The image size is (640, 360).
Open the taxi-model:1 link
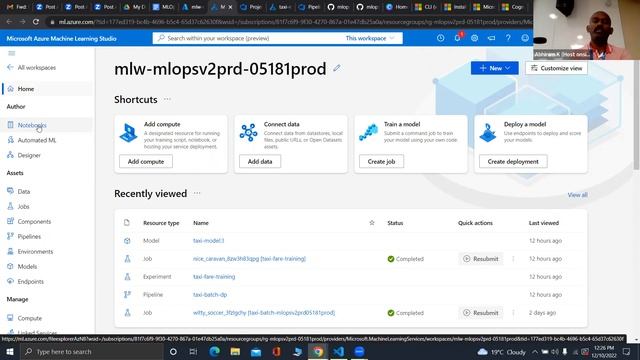point(208,241)
